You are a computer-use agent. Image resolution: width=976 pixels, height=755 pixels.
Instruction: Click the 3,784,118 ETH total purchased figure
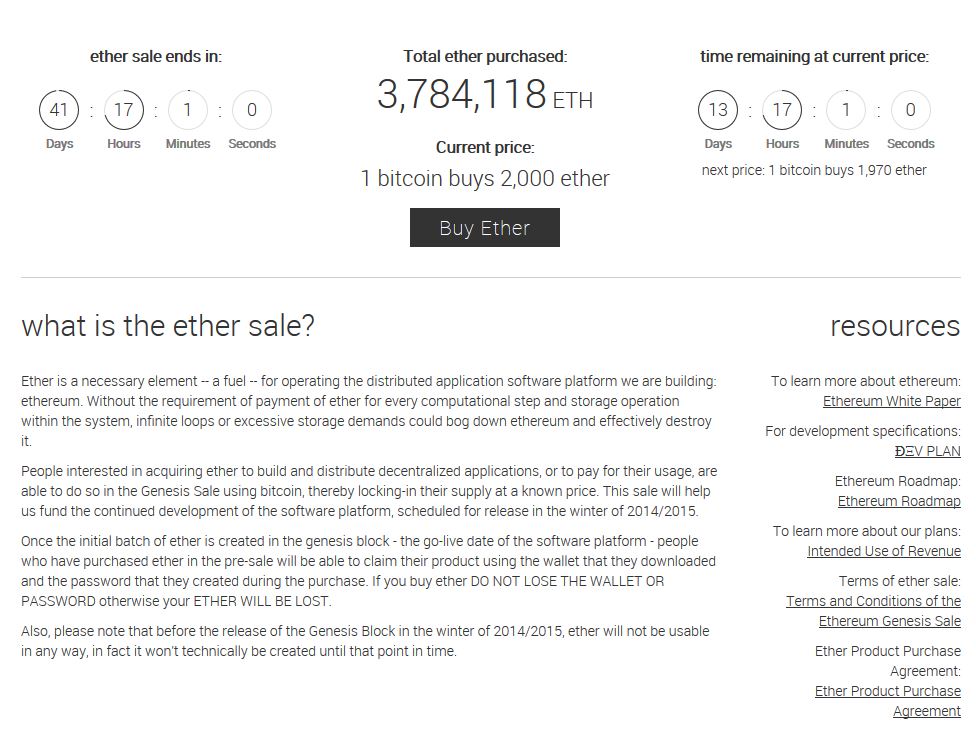click(484, 95)
